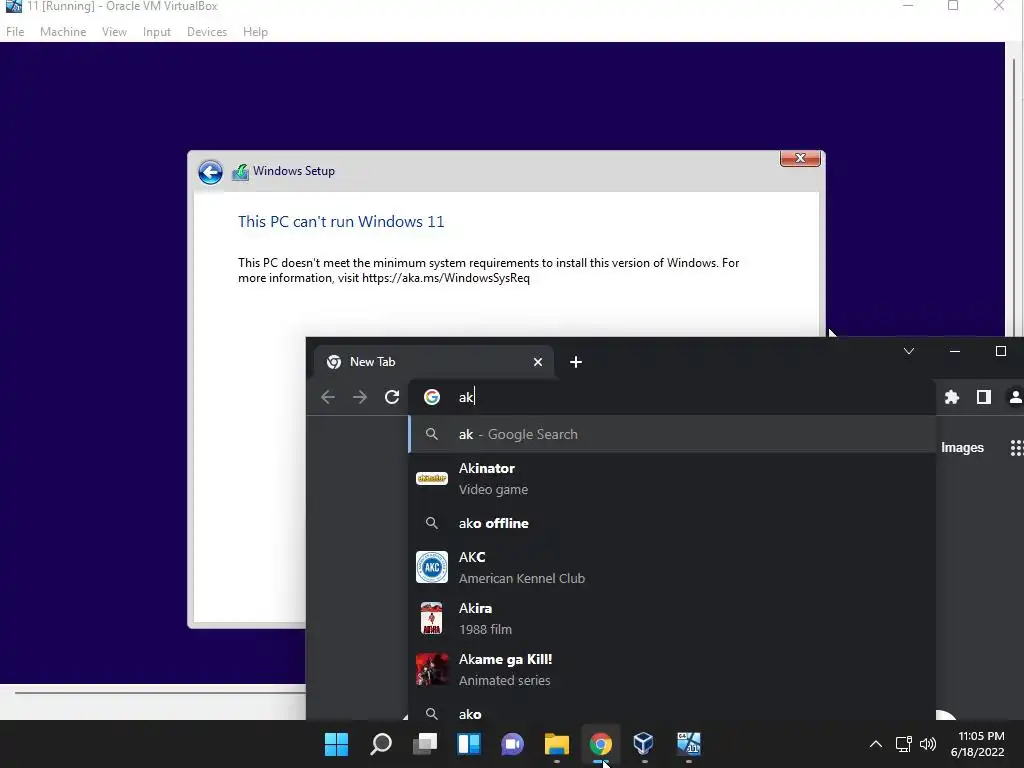Click the AKC logo thumbnail
Screen dimensions: 1024x768
tap(432, 567)
